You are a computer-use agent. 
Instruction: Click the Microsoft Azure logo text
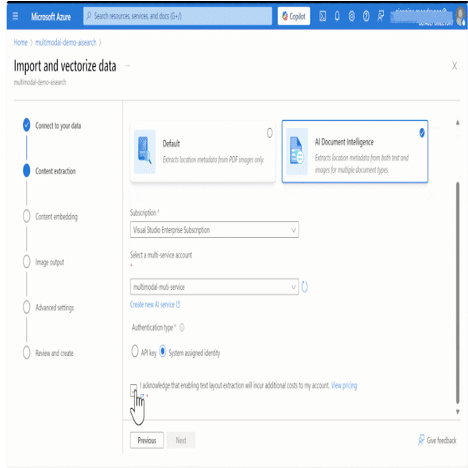click(x=51, y=16)
